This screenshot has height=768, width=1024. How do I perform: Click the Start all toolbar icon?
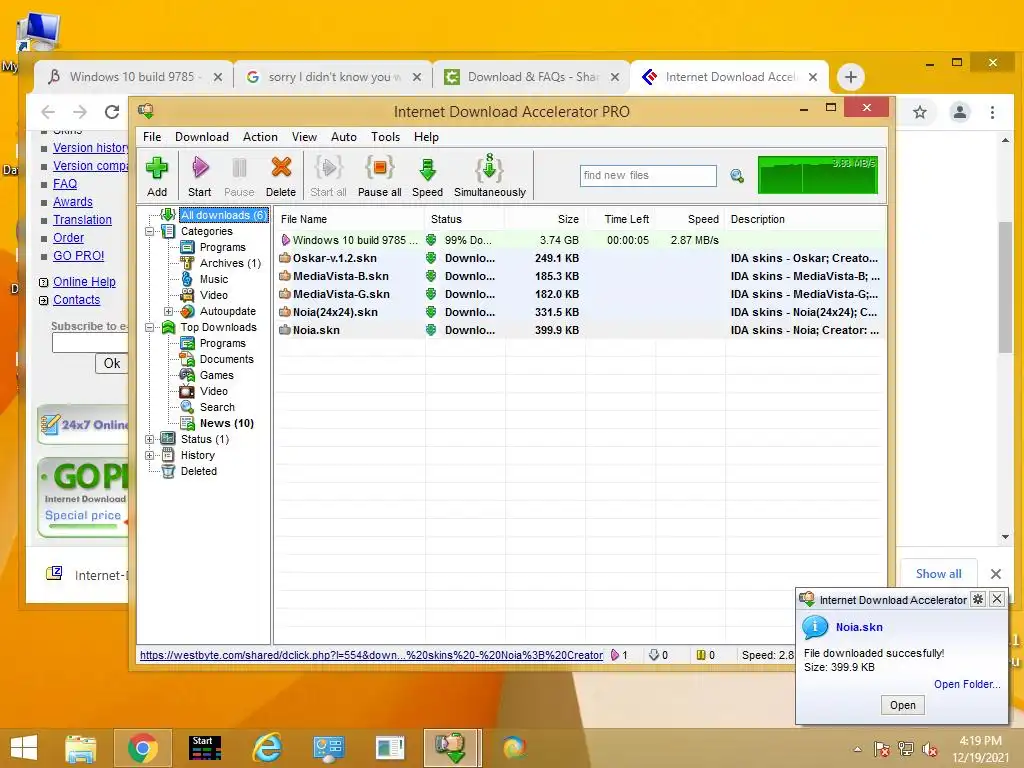pos(328,176)
